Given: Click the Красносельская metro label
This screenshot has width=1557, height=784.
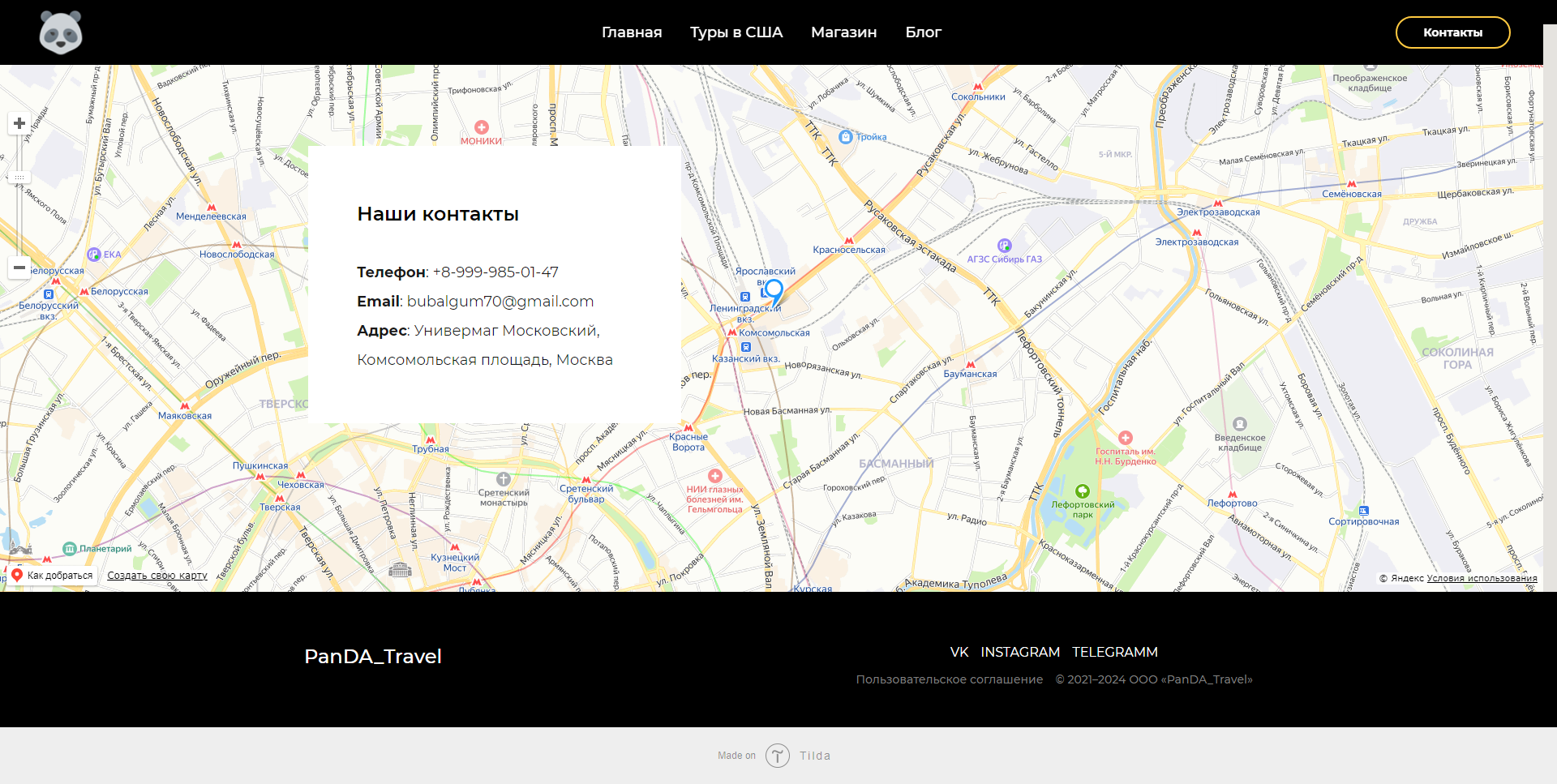Looking at the screenshot, I should point(849,250).
